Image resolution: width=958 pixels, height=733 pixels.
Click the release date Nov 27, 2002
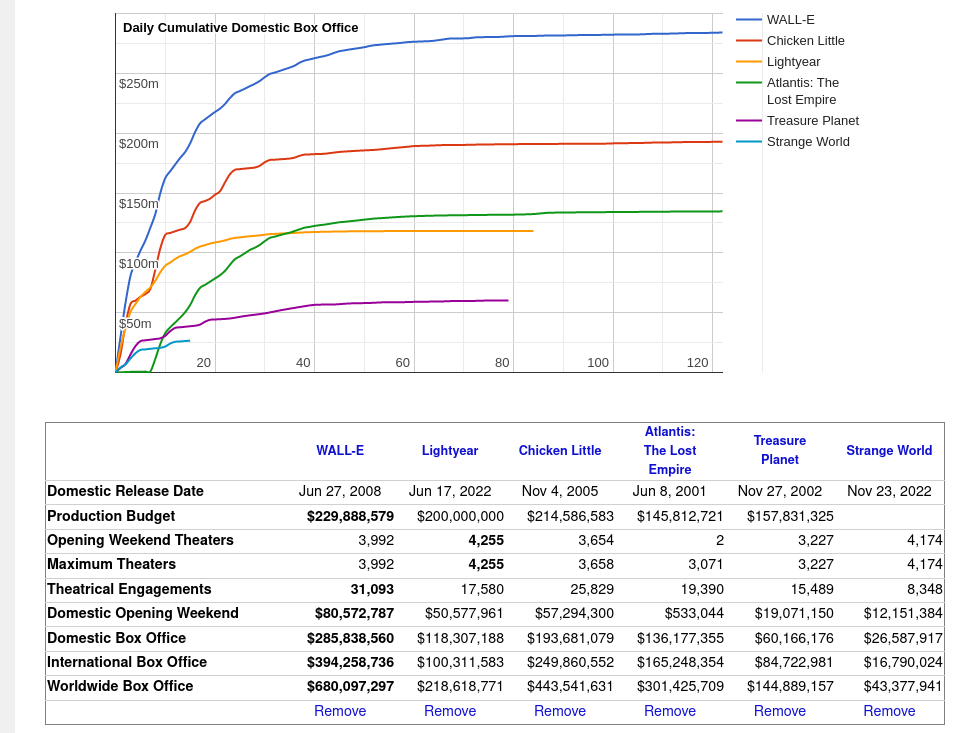click(780, 491)
